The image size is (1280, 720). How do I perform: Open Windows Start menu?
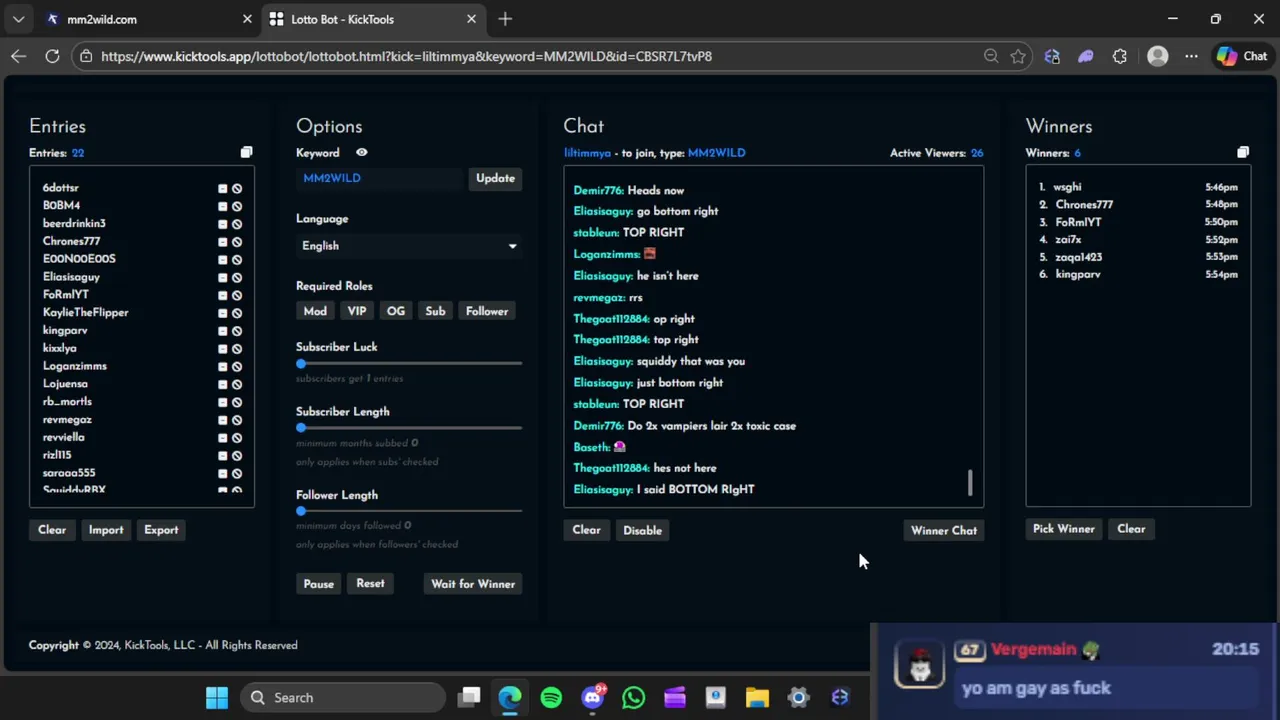[x=216, y=697]
